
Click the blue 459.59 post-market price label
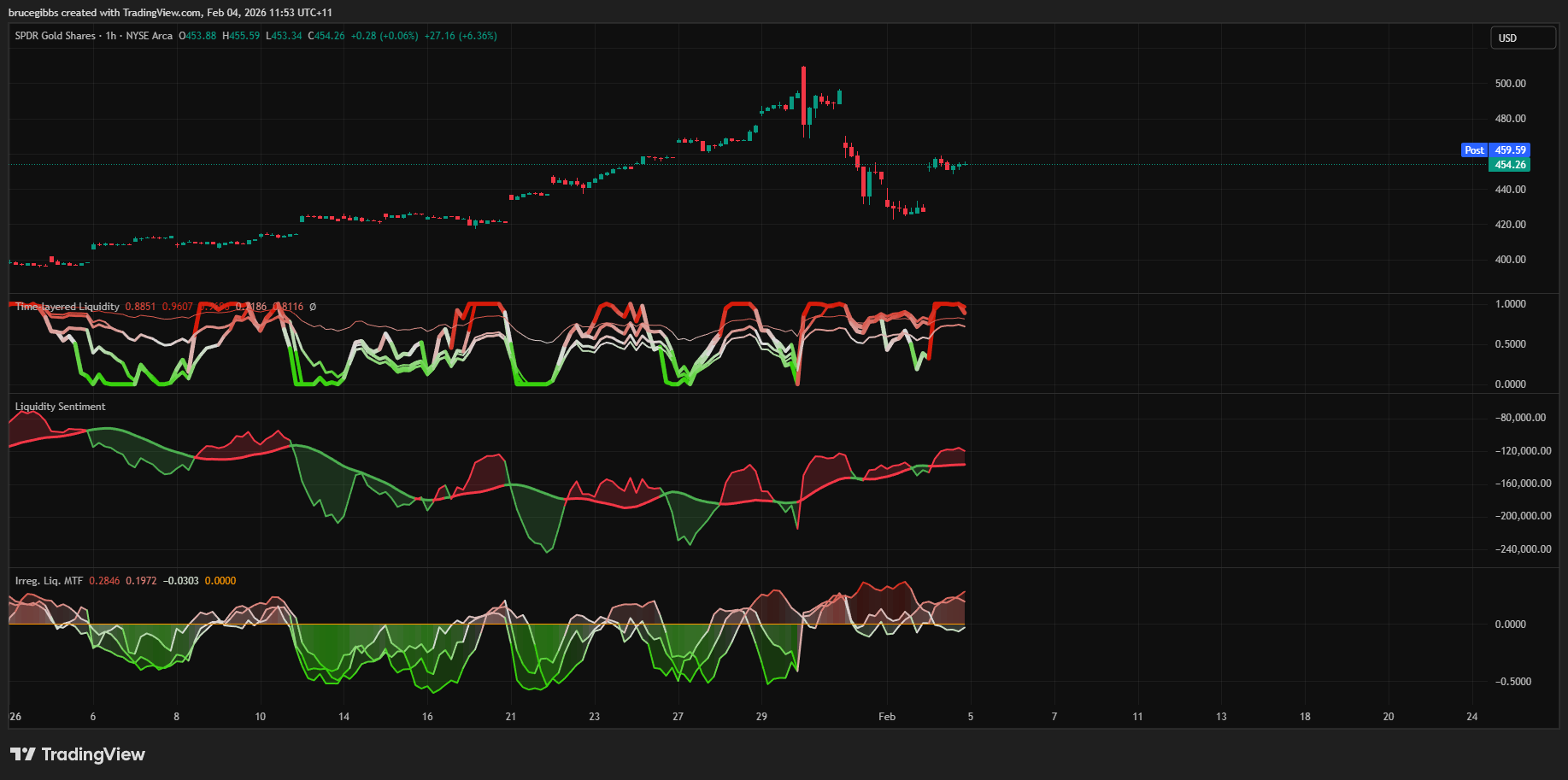pyautogui.click(x=1510, y=150)
